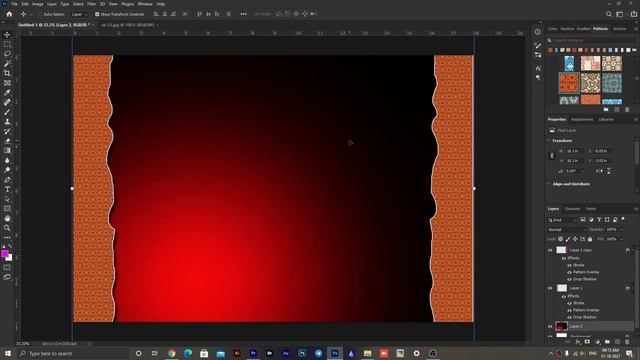The width and height of the screenshot is (640, 360).
Task: Select the Clone Stamp tool
Action: click(7, 122)
